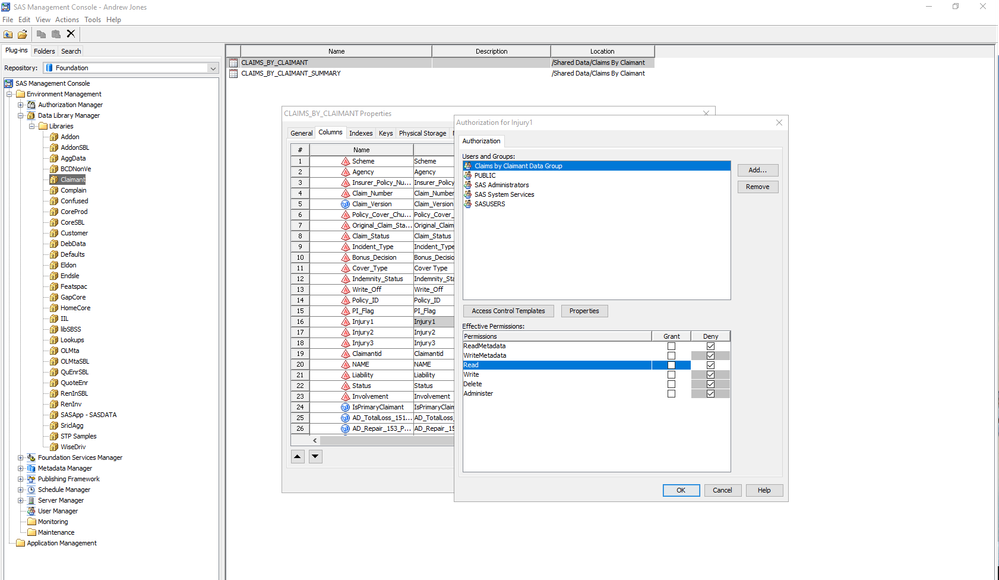This screenshot has width=999, height=580.
Task: Open the Repository Foundation dropdown
Action: (x=213, y=68)
